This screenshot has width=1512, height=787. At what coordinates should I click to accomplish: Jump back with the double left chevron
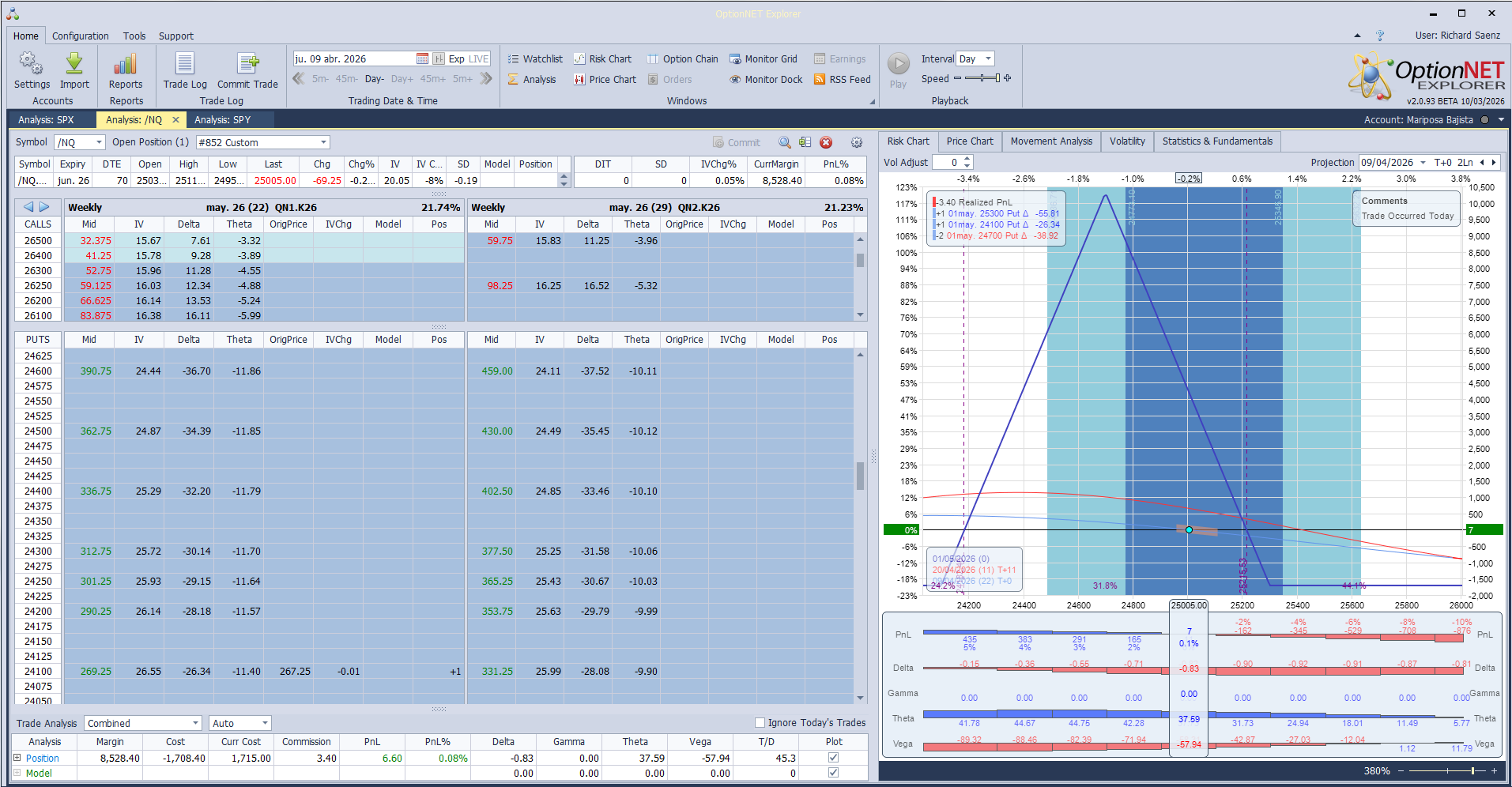coord(299,78)
